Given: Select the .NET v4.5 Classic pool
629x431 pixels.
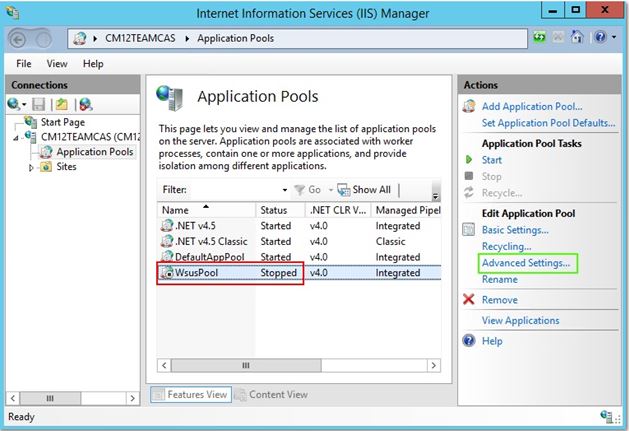Looking at the screenshot, I should 299,242.
